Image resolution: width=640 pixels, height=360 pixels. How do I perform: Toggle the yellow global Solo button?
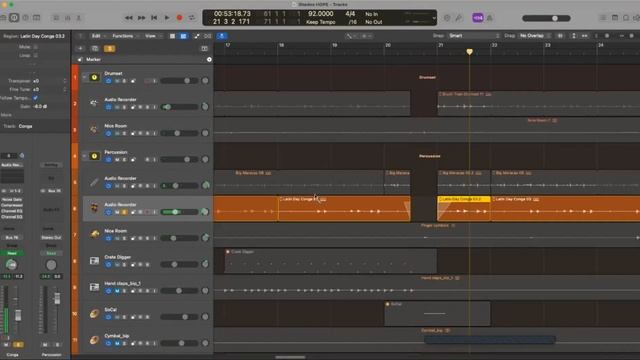[109, 49]
